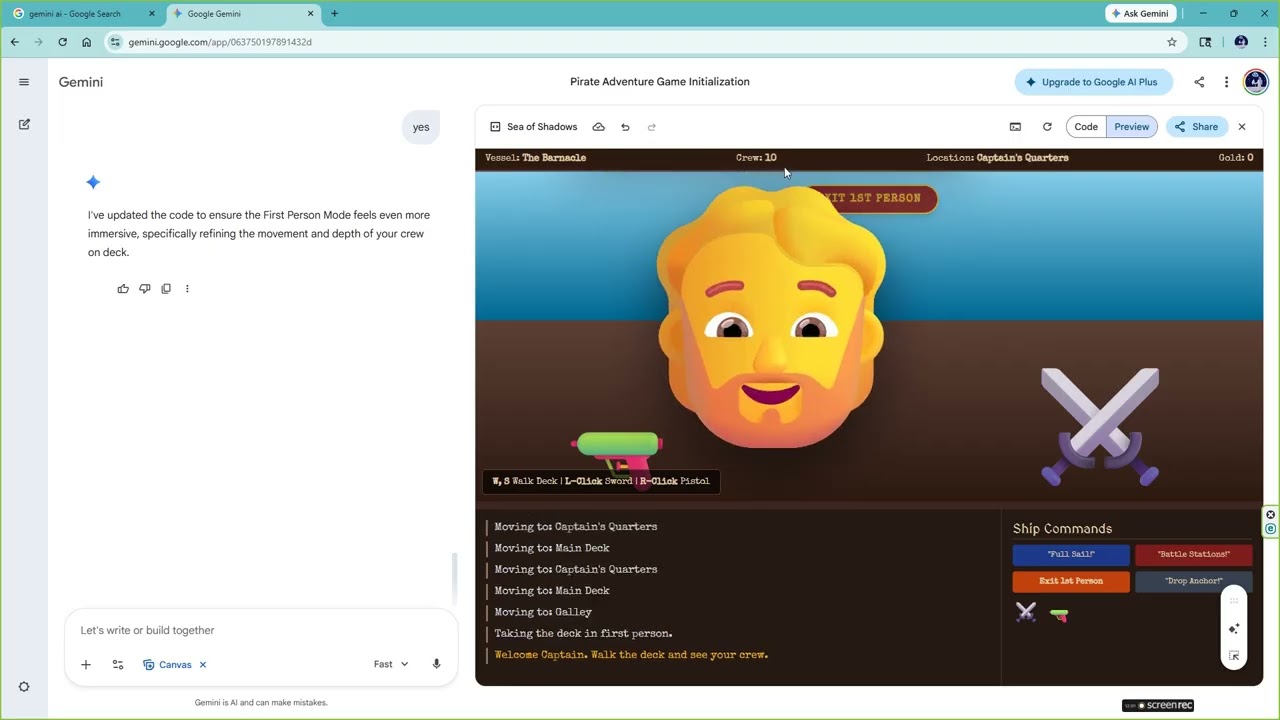Image resolution: width=1280 pixels, height=720 pixels.
Task: Open the Chrome side panel icon
Action: pyautogui.click(x=1205, y=42)
